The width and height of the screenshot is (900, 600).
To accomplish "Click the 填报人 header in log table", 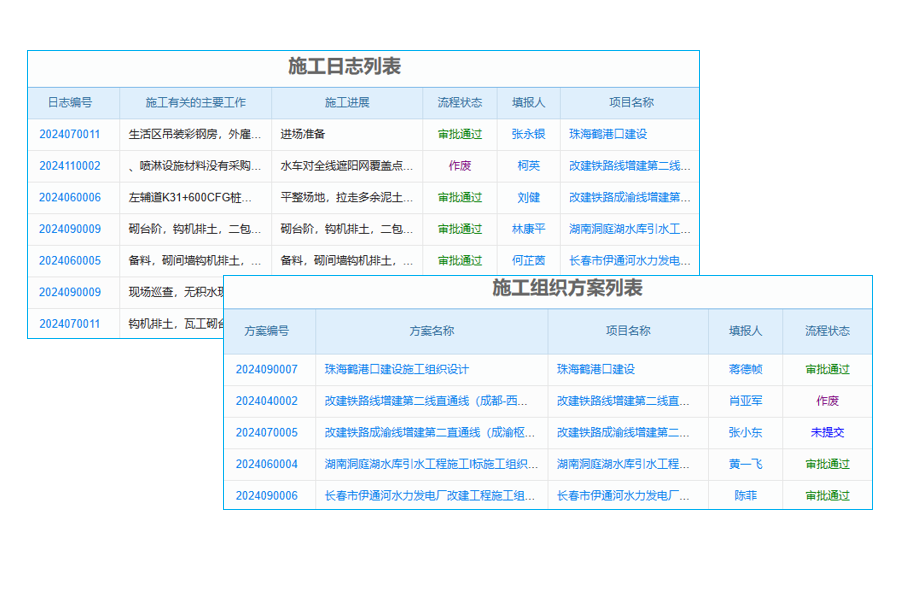I will tap(528, 102).
